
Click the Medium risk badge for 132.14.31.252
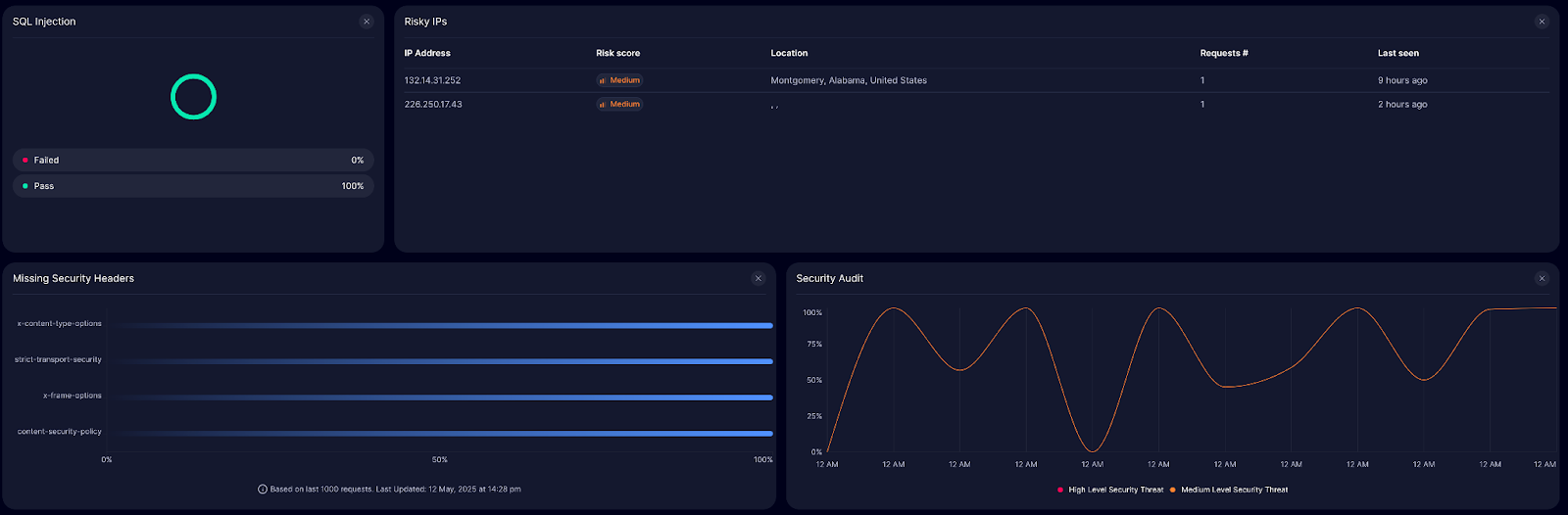click(619, 80)
